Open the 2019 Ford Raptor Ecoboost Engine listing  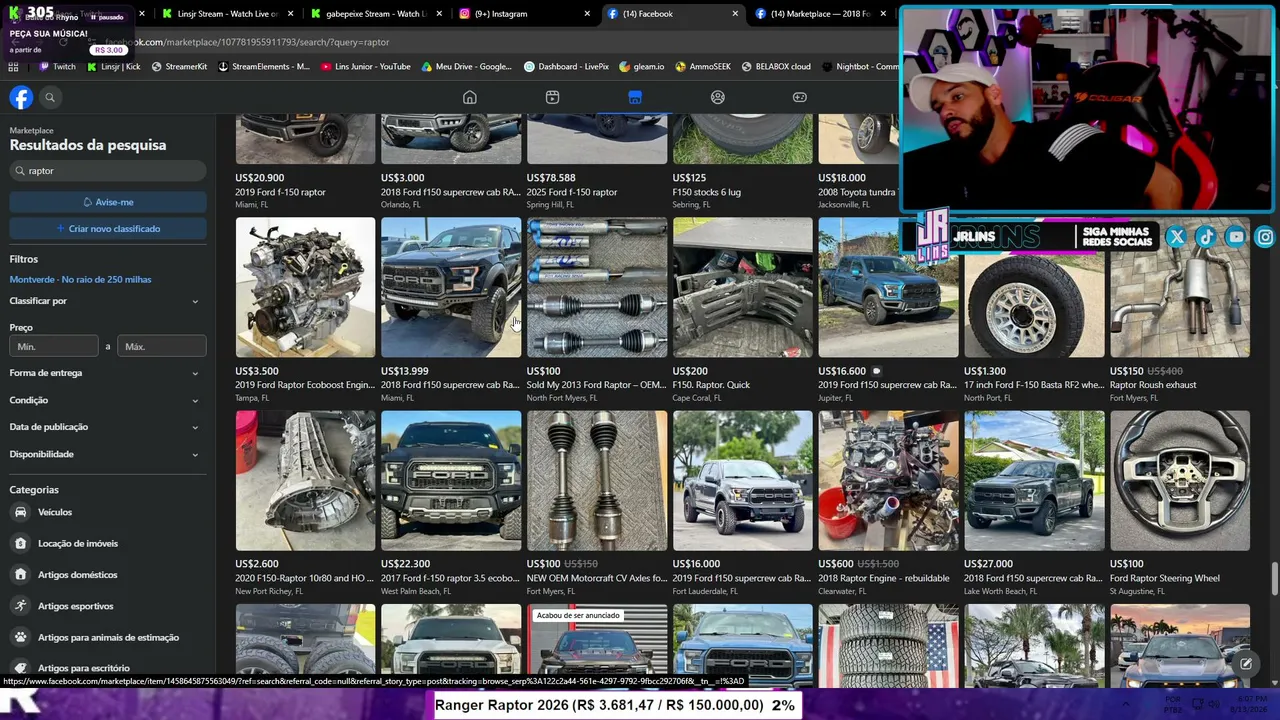(x=305, y=310)
